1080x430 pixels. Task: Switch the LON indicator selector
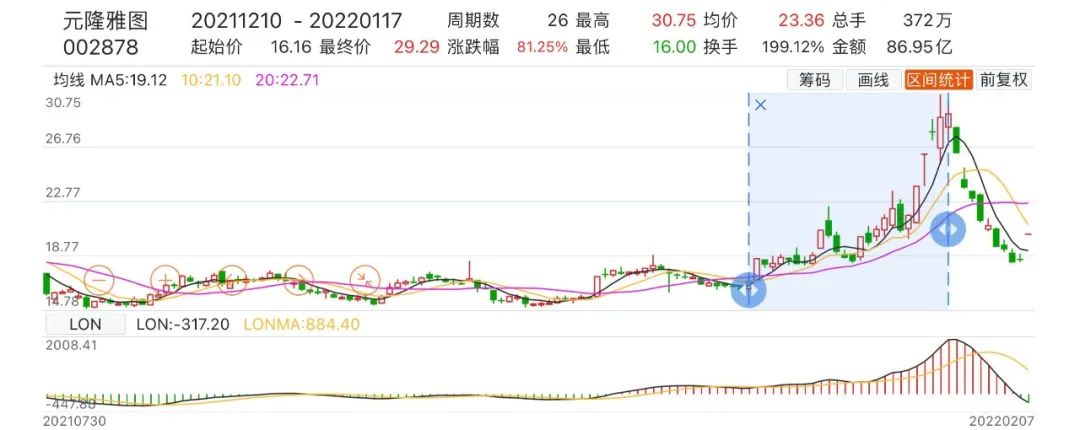point(85,324)
